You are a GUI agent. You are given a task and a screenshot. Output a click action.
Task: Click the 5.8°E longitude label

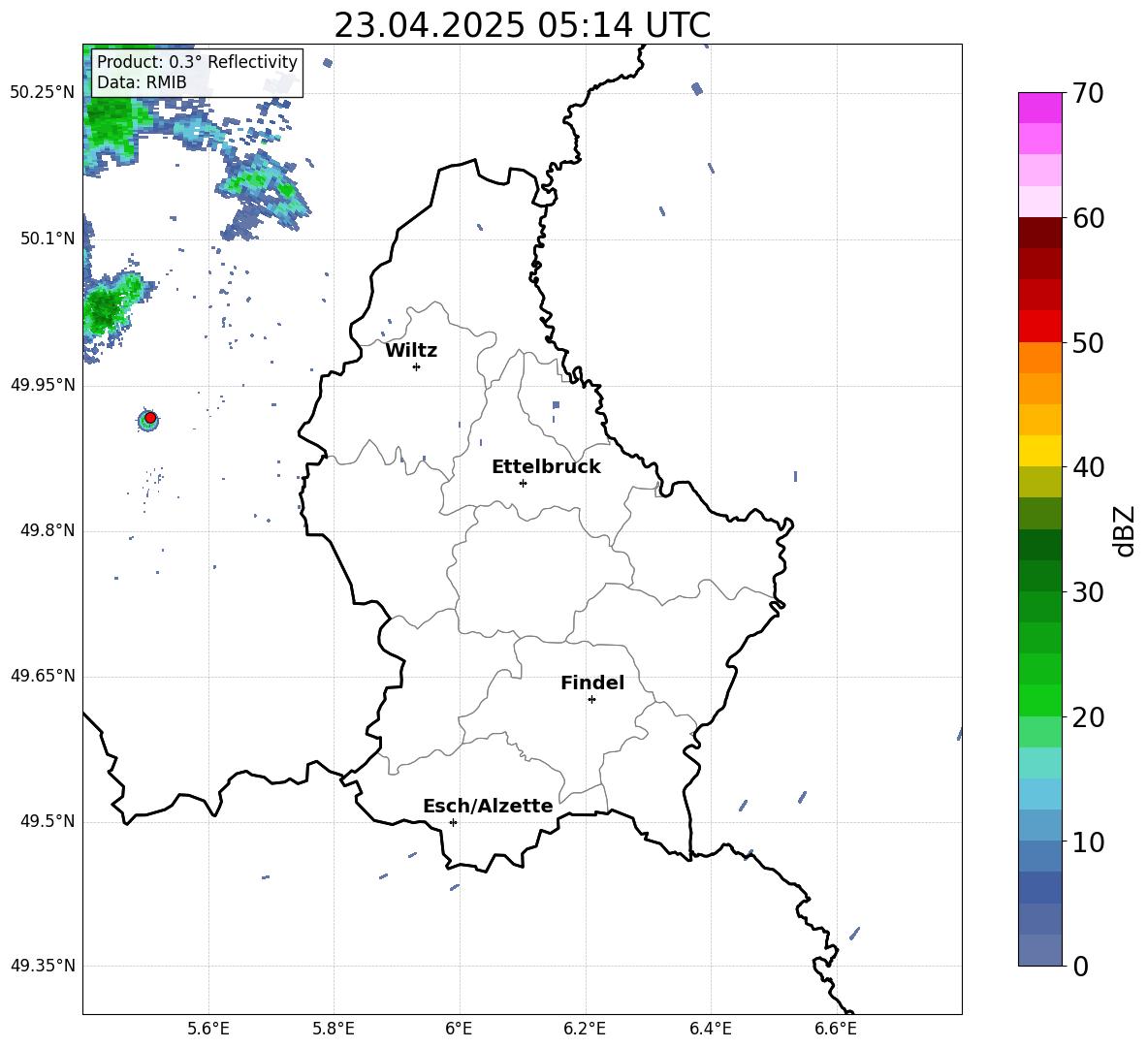pos(334,1029)
